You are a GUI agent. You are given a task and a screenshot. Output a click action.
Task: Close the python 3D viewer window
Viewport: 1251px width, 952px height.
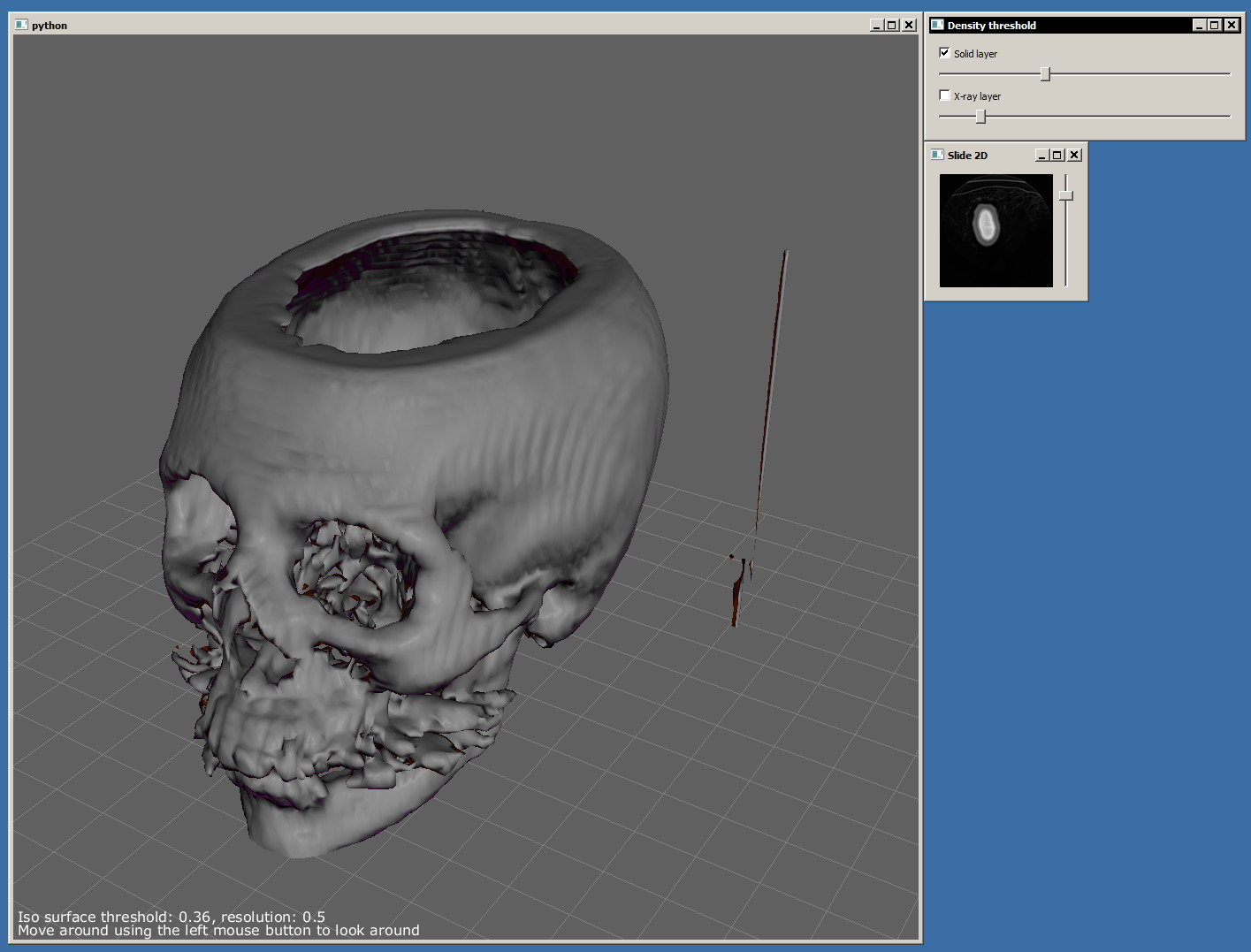909,26
